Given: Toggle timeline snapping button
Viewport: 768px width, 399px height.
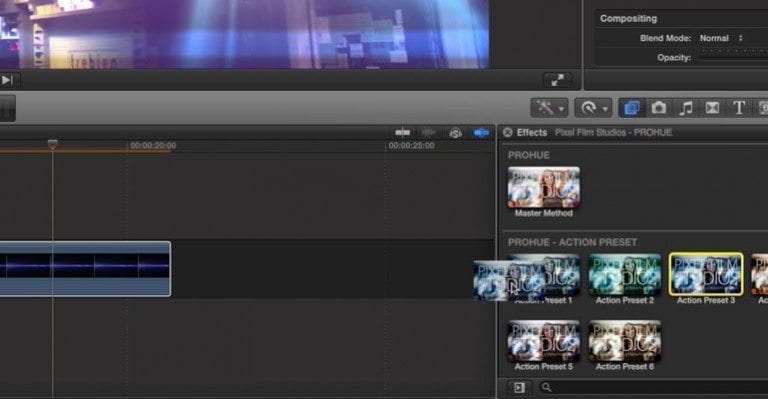Looking at the screenshot, I should pyautogui.click(x=481, y=133).
